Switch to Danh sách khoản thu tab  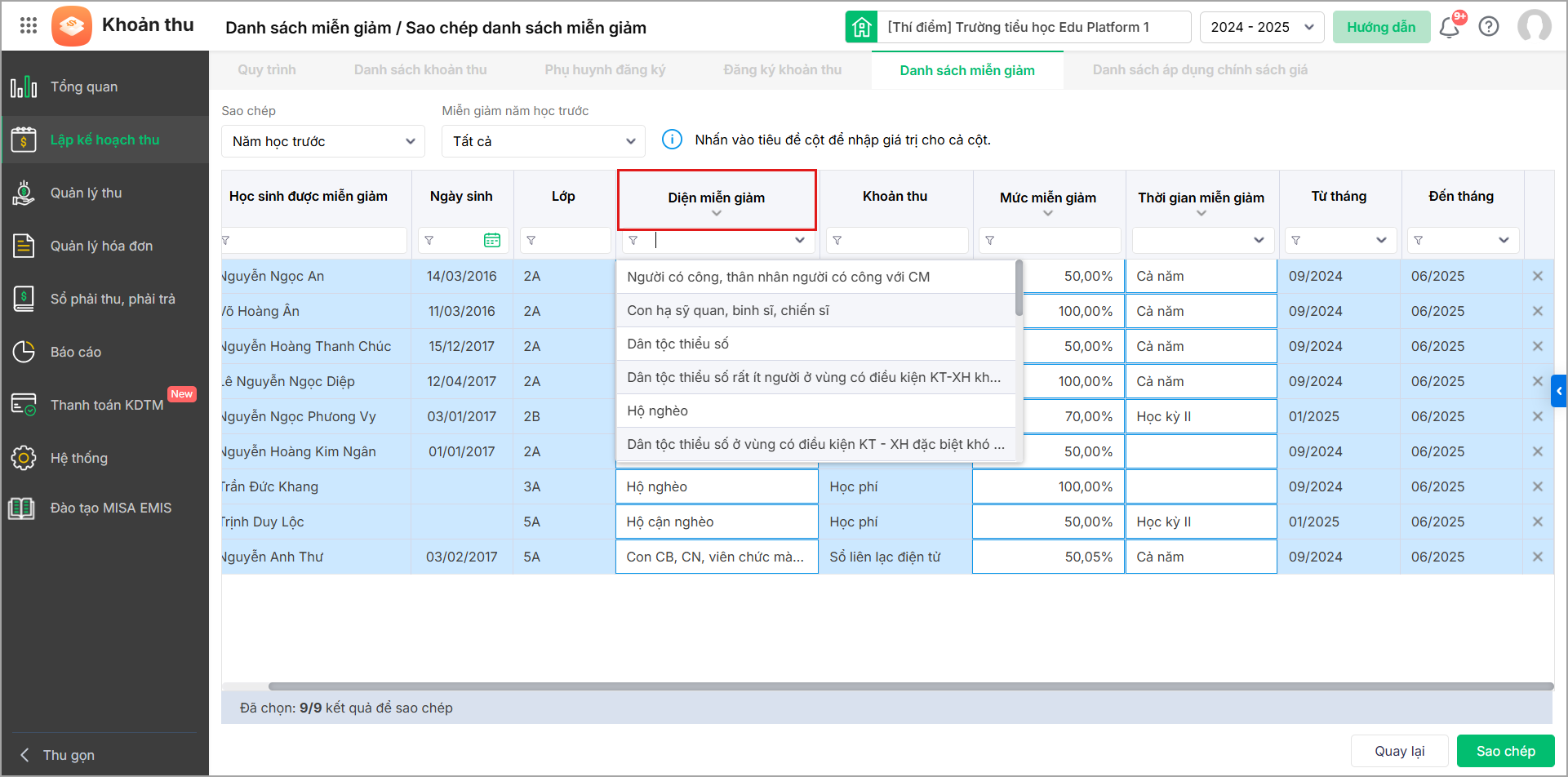(x=420, y=70)
